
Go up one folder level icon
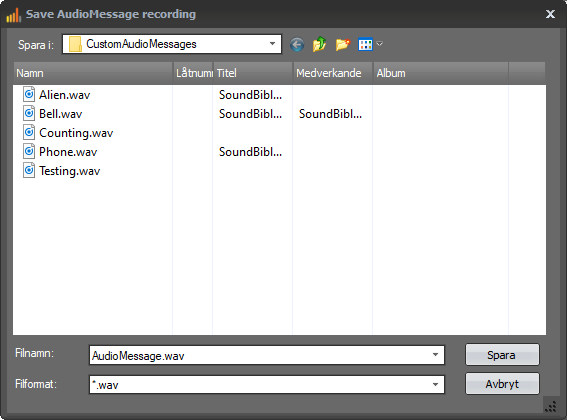pos(319,44)
